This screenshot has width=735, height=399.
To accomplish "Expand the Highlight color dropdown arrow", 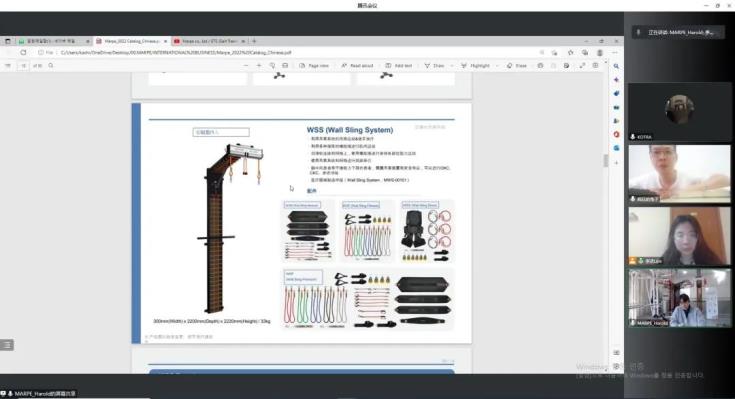I will point(496,66).
